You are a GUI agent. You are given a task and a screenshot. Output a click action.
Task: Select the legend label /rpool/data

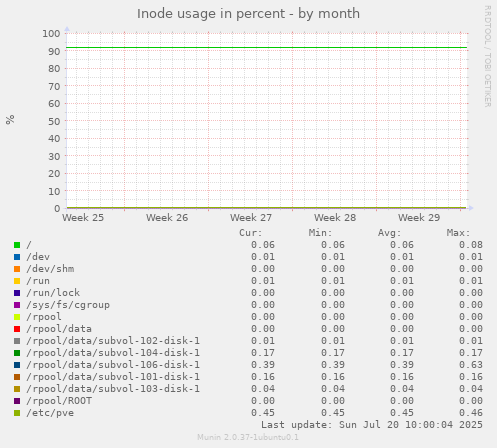pyautogui.click(x=59, y=329)
